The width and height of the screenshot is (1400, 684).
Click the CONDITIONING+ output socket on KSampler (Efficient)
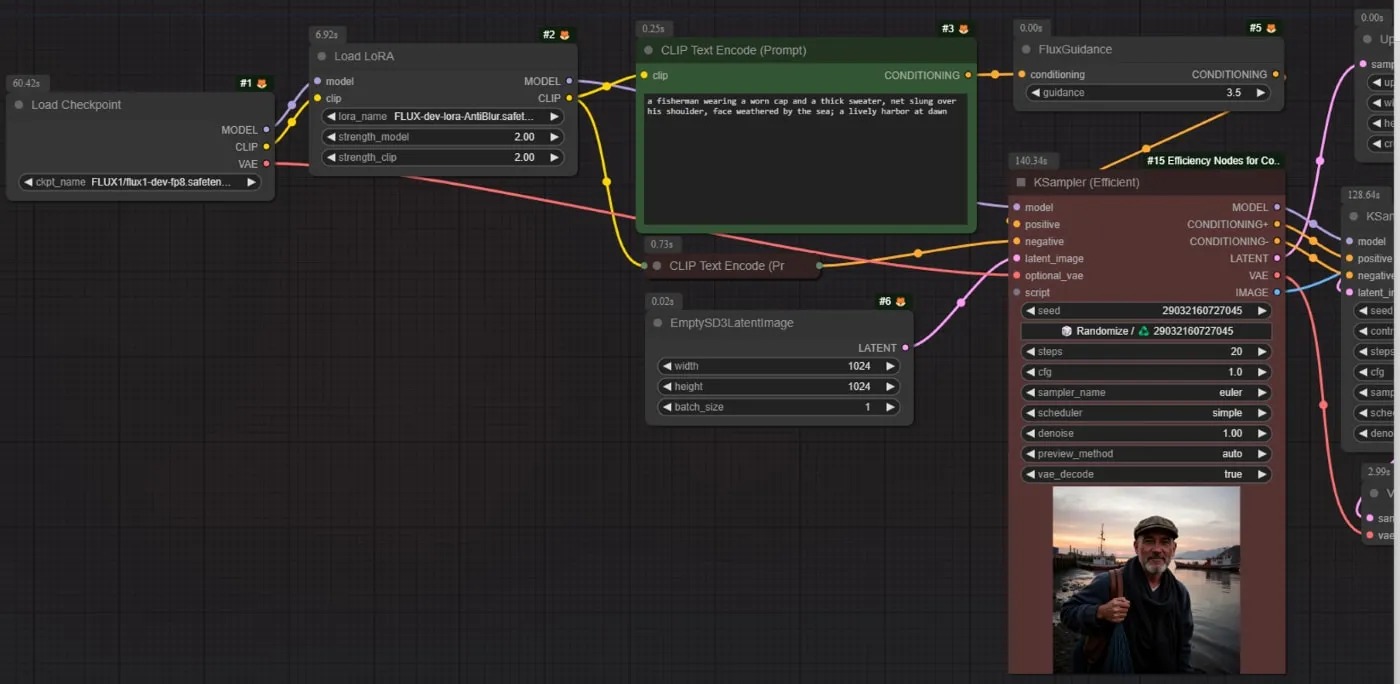(1277, 224)
